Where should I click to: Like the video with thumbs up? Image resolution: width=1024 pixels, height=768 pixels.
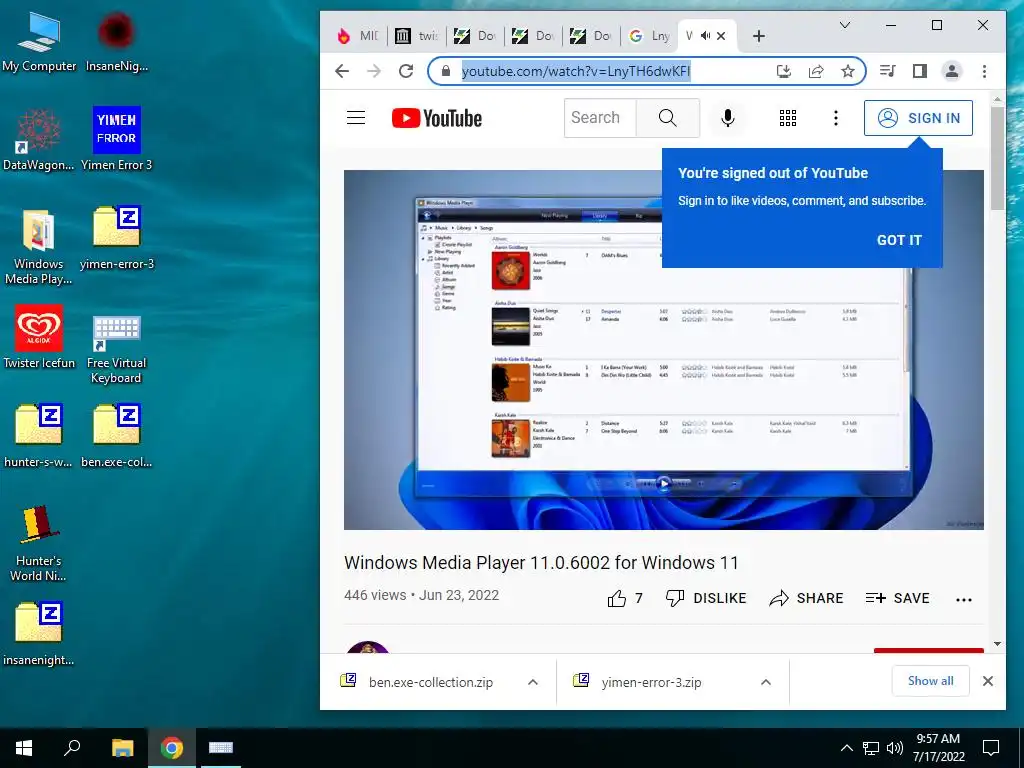[624, 598]
